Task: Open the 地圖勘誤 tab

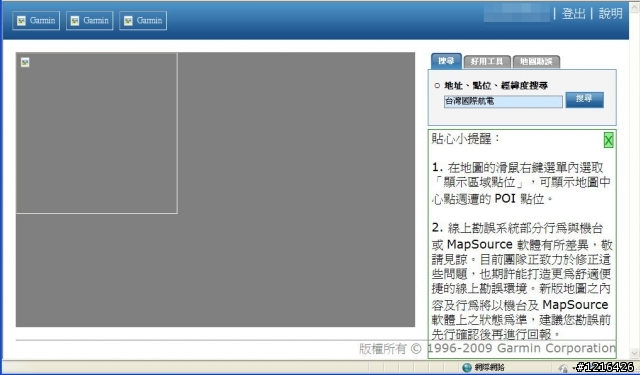Action: tap(536, 62)
